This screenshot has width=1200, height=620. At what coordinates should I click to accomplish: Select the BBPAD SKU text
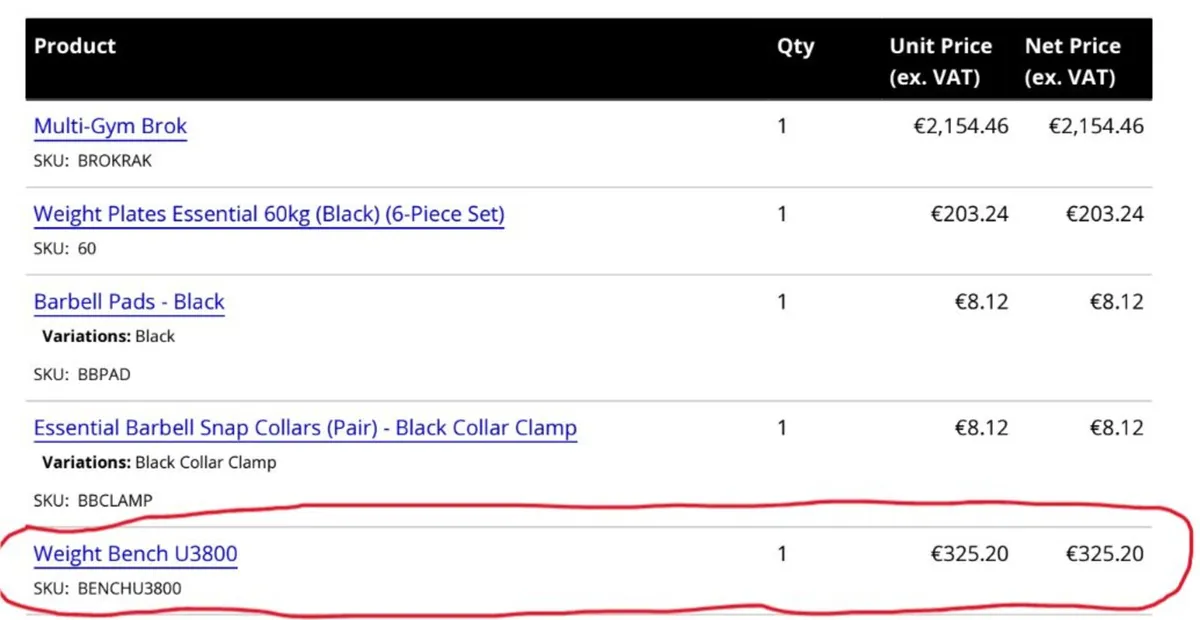click(x=104, y=374)
